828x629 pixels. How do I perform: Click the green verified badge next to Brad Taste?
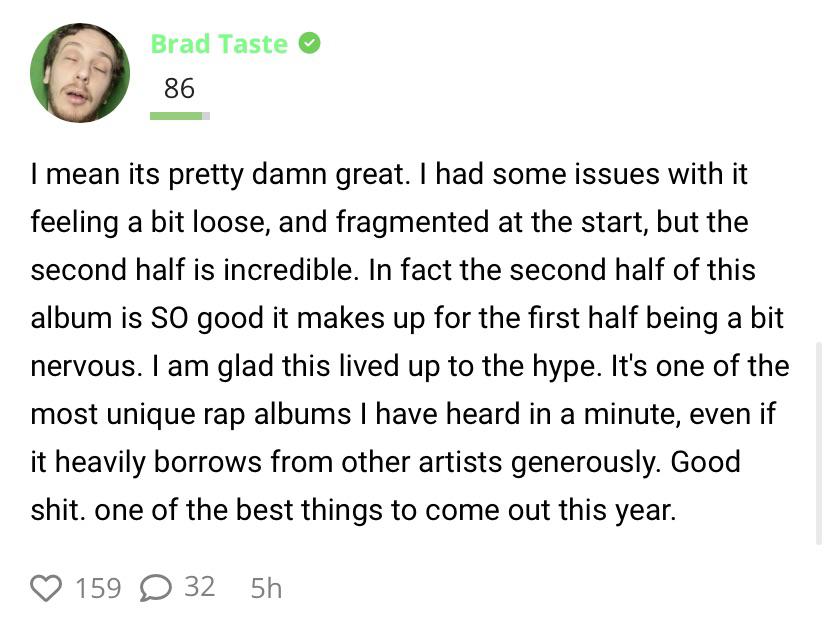pyautogui.click(x=310, y=44)
